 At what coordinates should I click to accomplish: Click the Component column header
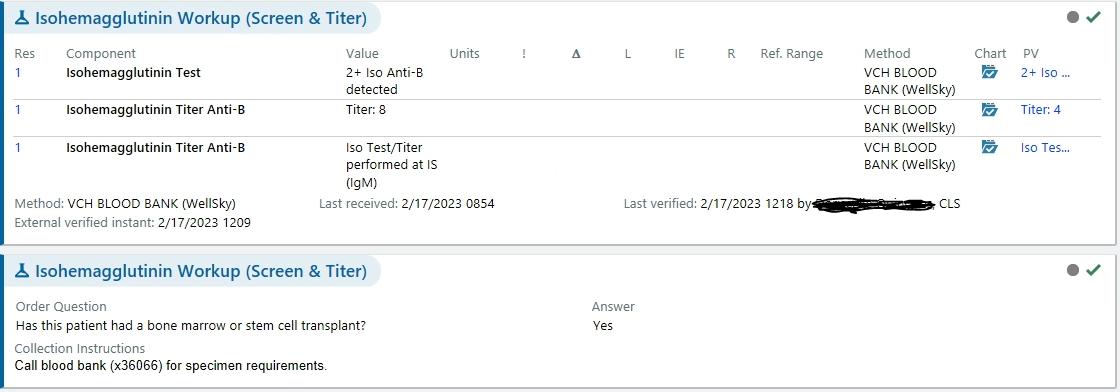[101, 54]
